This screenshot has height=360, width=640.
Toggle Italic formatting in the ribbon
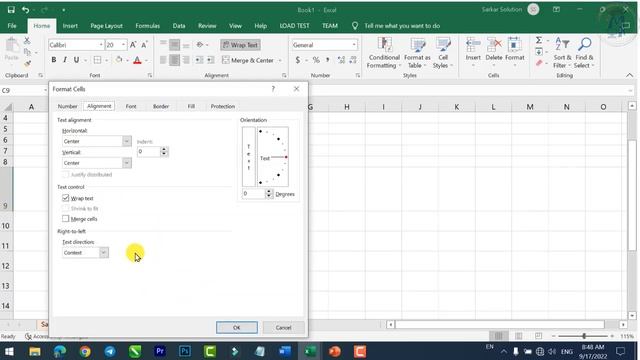pos(64,60)
